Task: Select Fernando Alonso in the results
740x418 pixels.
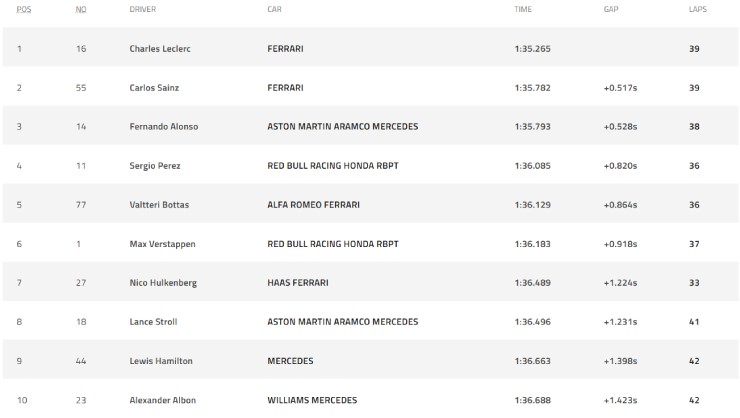Action: click(164, 126)
